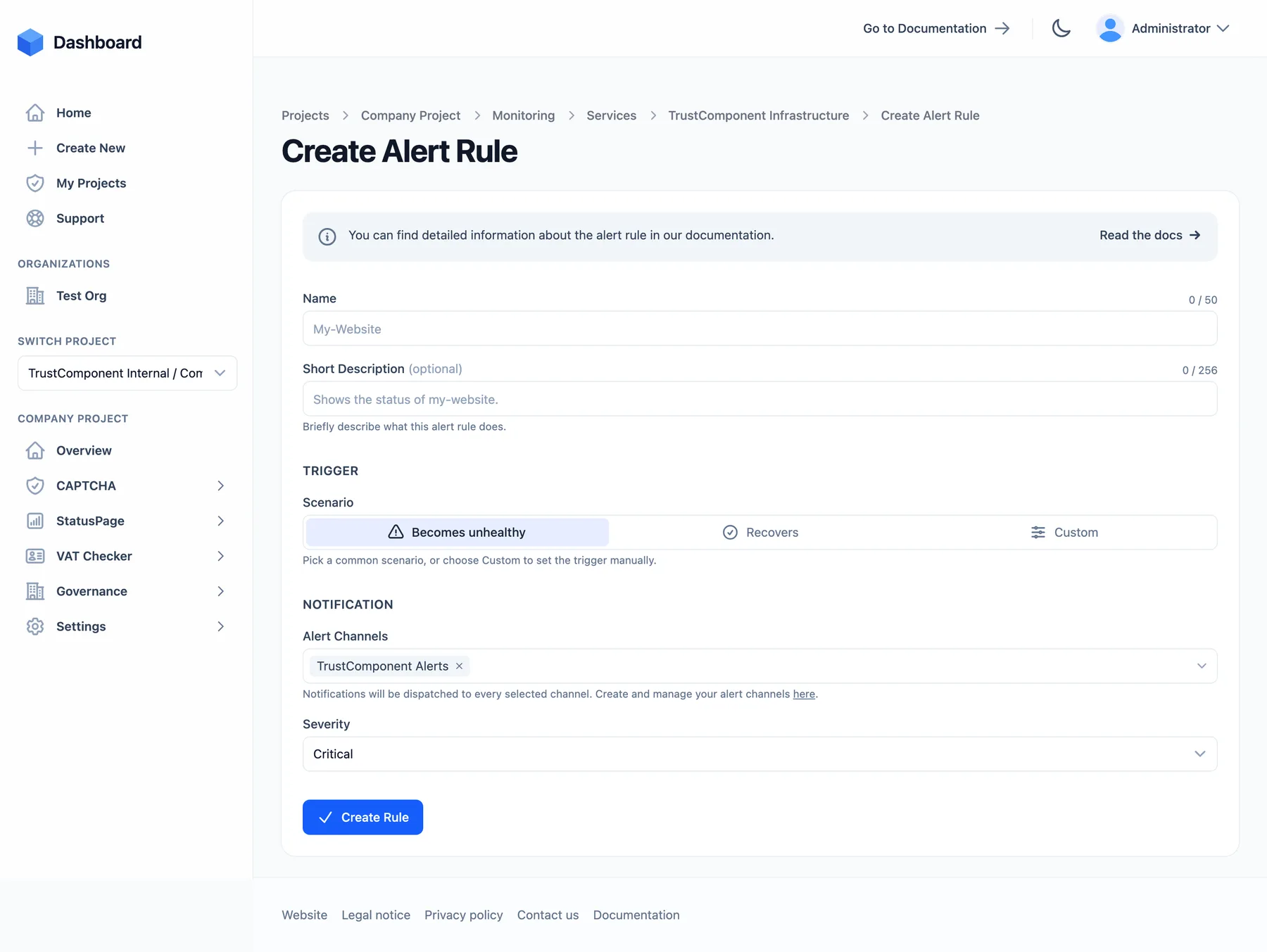Click the blue cube Dashboard logo

[x=30, y=42]
